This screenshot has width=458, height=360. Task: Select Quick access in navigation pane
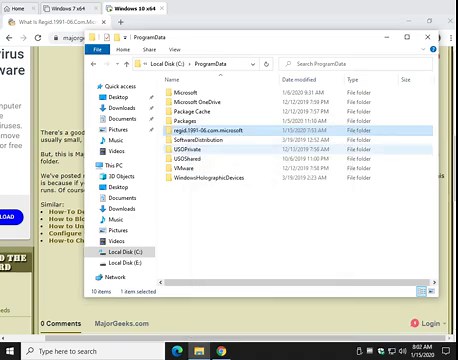click(120, 86)
